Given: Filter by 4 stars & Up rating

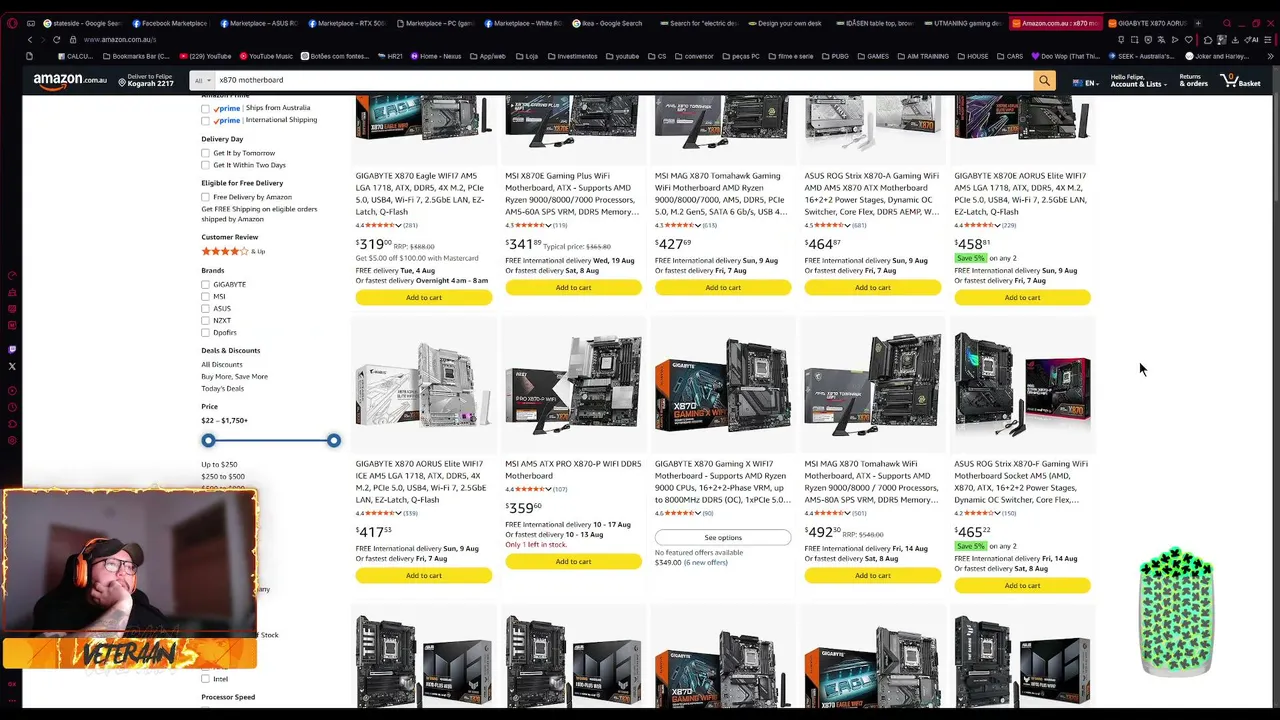Looking at the screenshot, I should click(x=233, y=251).
